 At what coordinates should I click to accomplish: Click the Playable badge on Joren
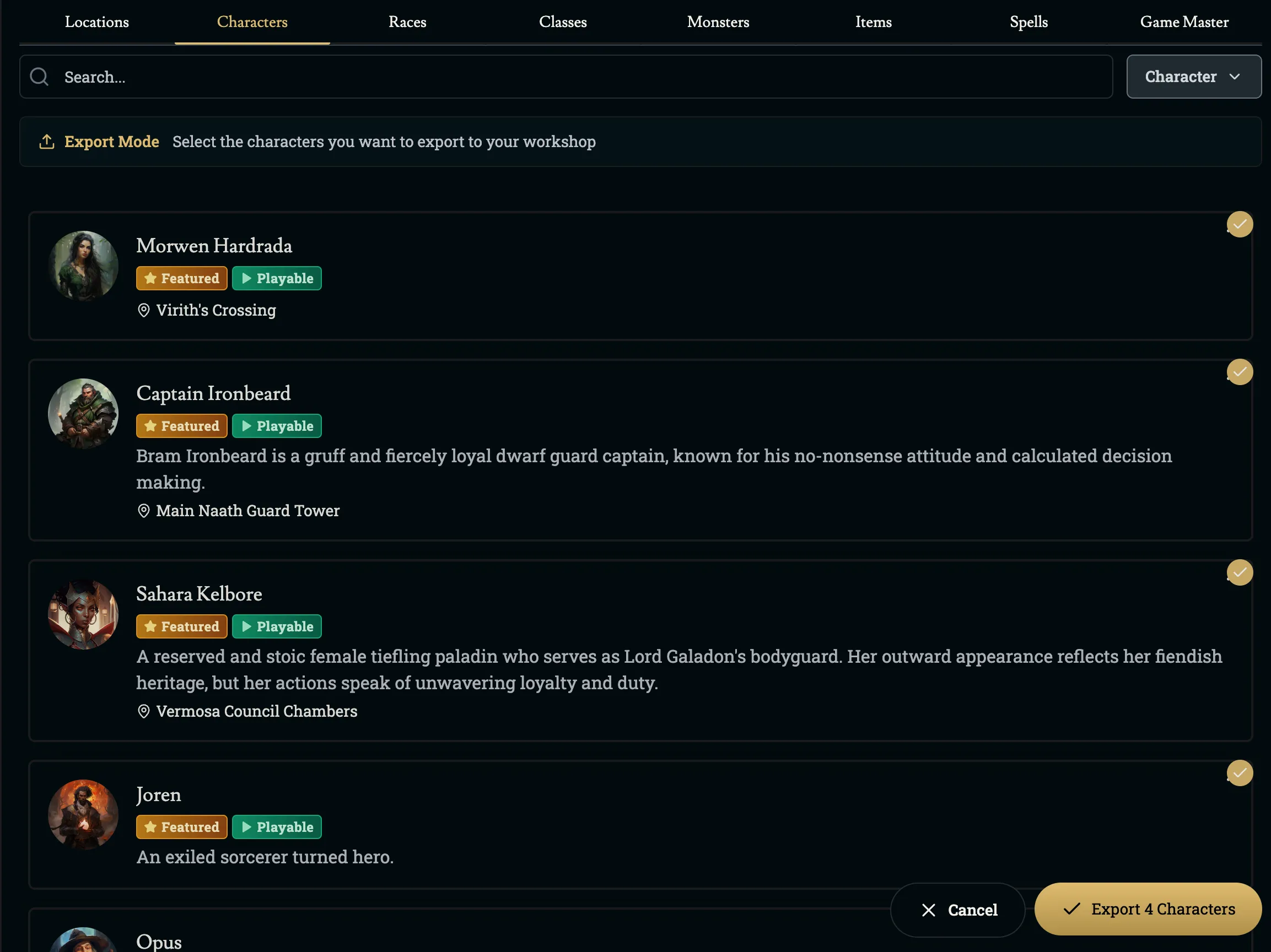[x=276, y=827]
